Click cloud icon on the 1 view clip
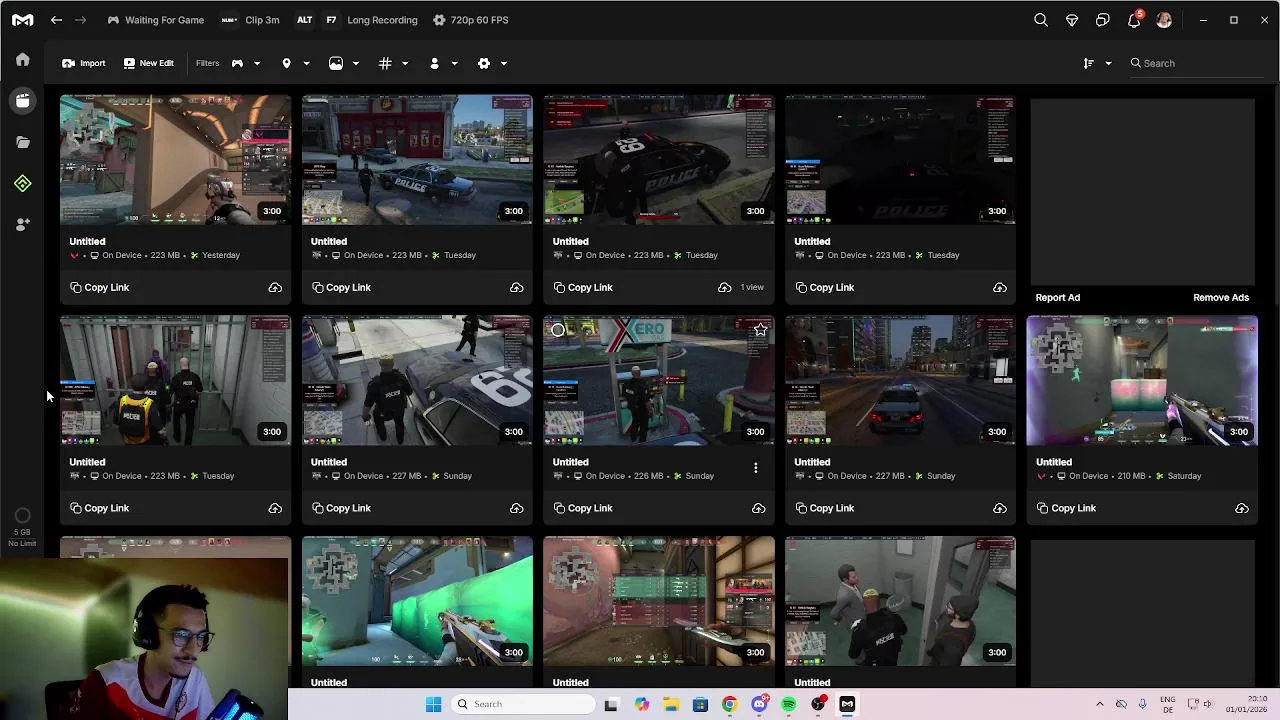This screenshot has width=1280, height=720. [x=724, y=288]
